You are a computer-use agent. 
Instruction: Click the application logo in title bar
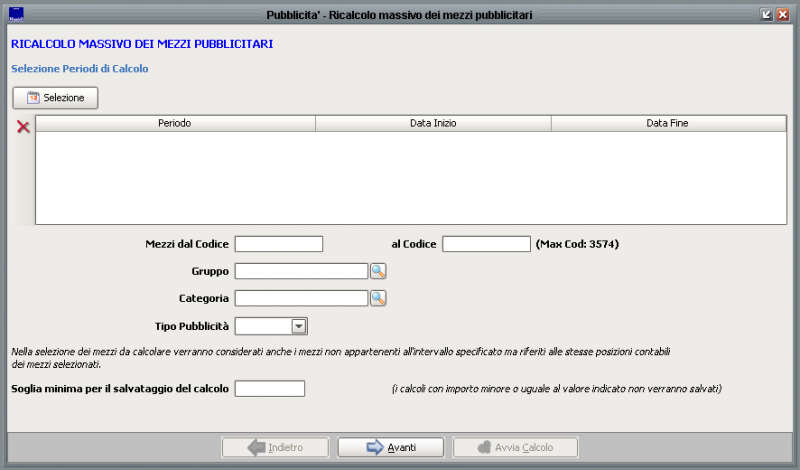(16, 14)
